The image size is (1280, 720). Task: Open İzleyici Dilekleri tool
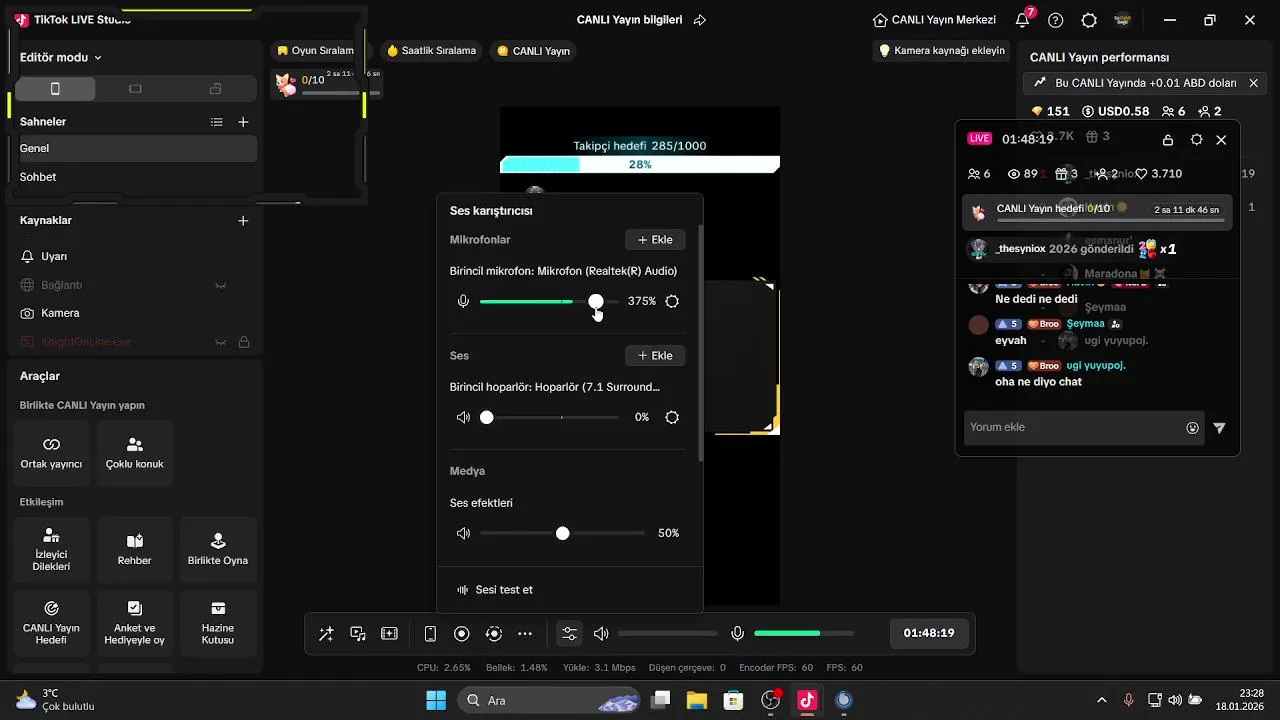point(52,550)
